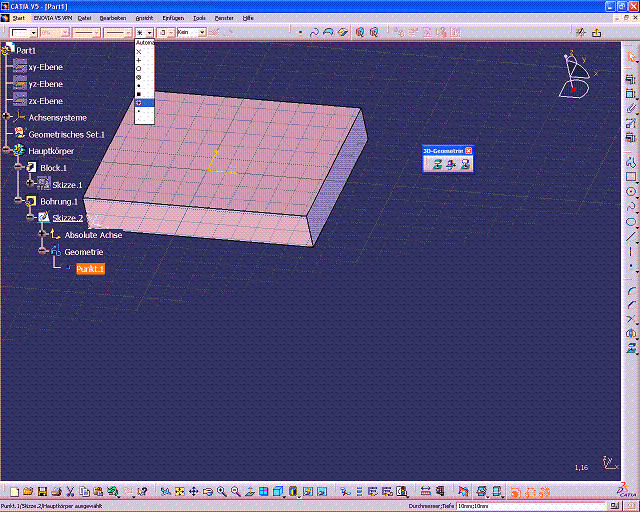Viewport: 640px width, 512px height.
Task: Click the exit workbench icon
Action: (597, 33)
